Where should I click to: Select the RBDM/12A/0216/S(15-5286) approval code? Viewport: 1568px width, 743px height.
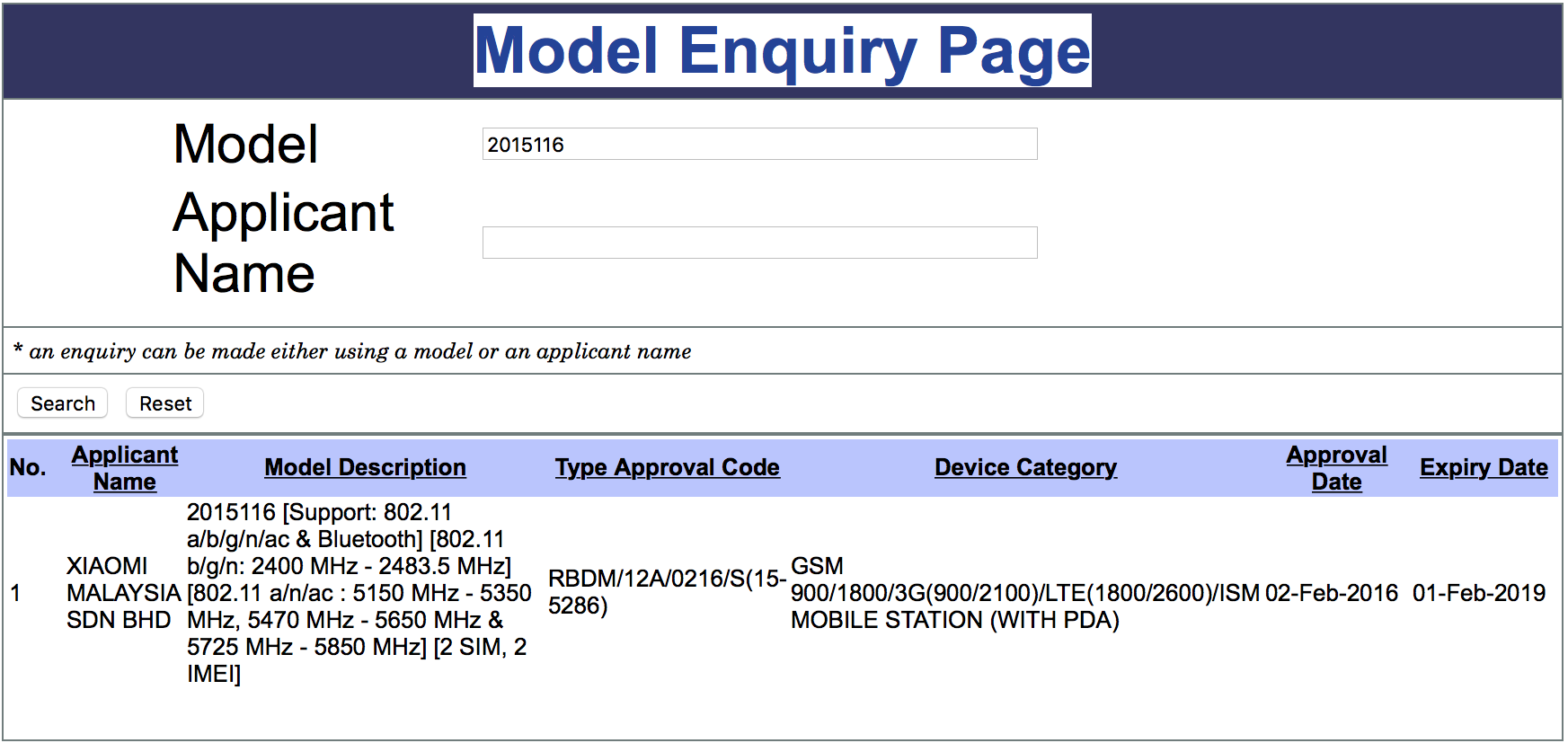(x=667, y=592)
